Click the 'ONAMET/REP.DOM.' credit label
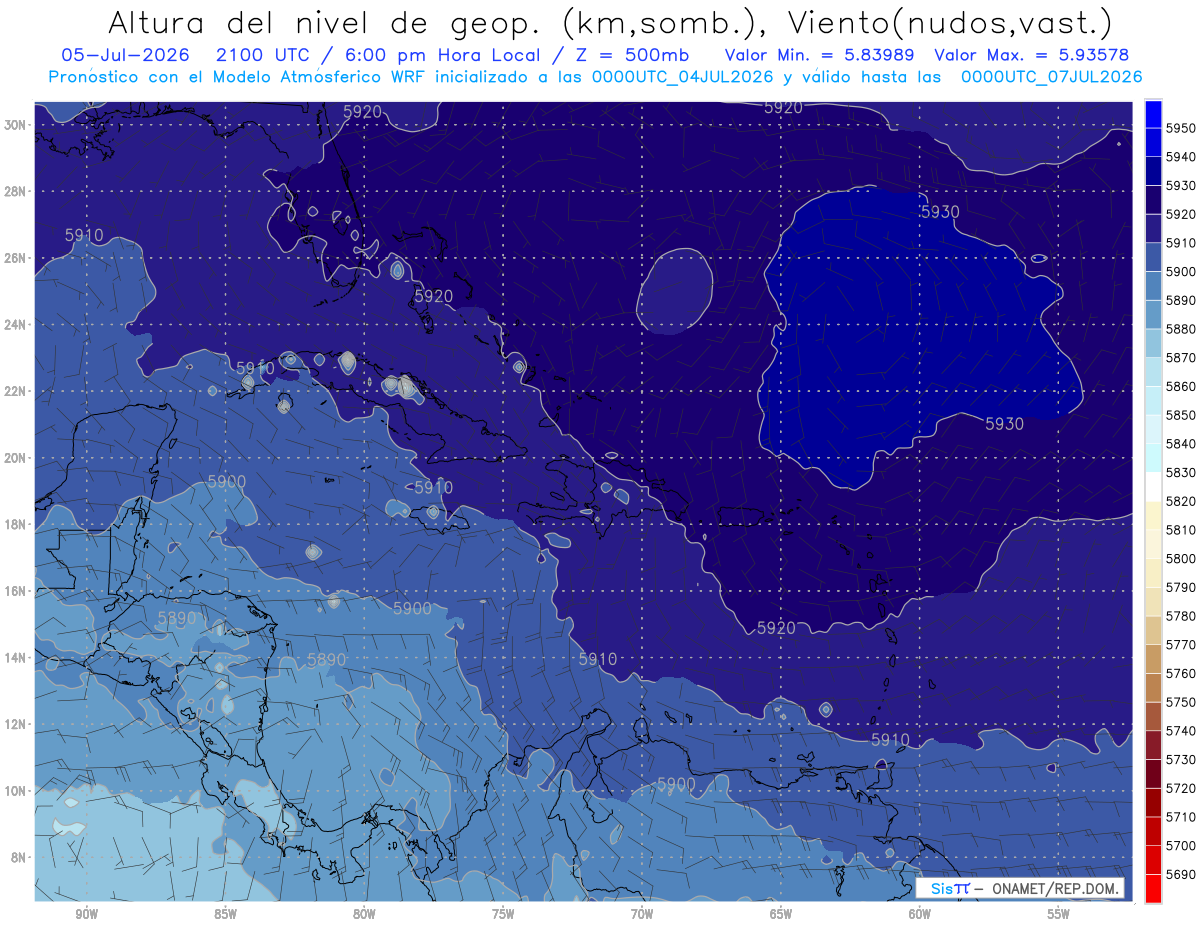The image size is (1200, 927). (x=1054, y=888)
